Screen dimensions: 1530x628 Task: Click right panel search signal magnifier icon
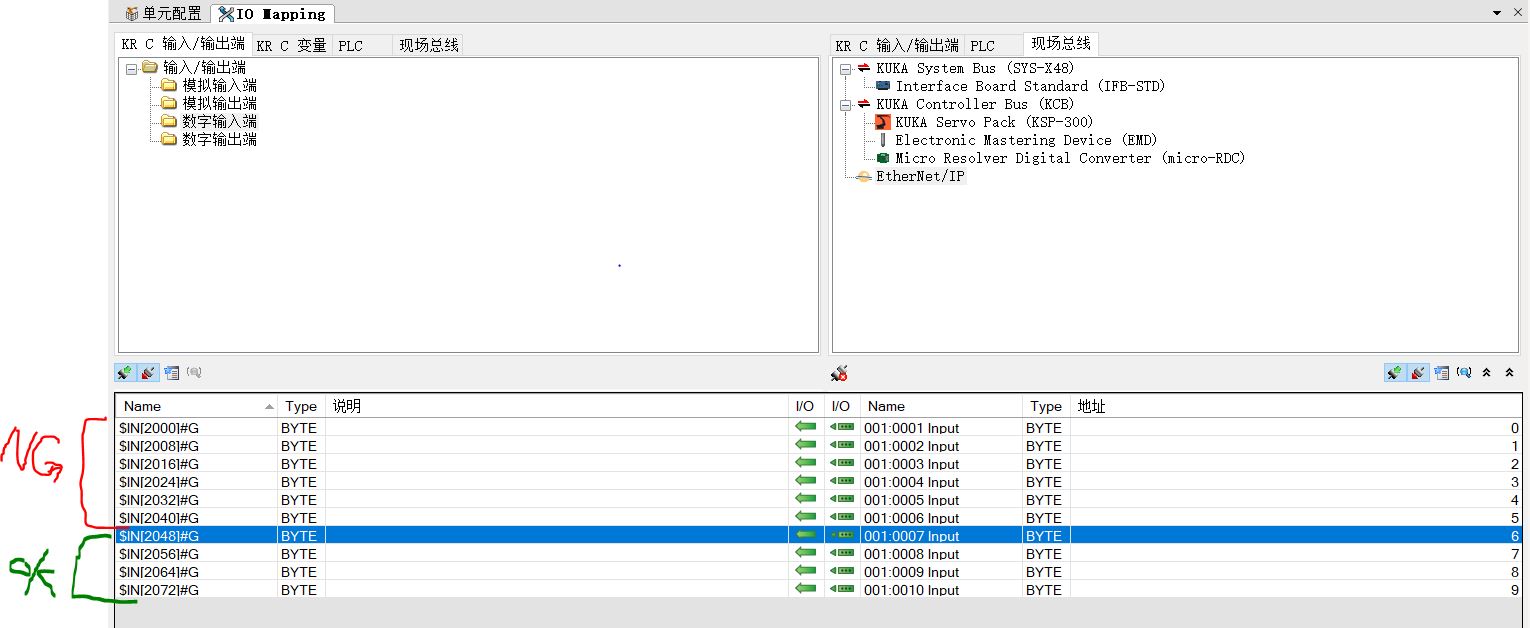point(1464,373)
